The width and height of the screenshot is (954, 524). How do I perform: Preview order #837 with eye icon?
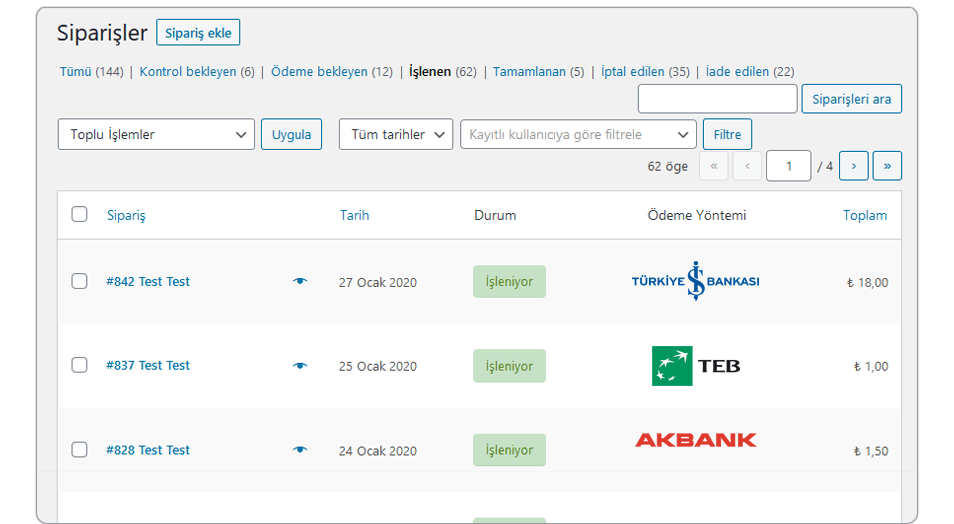click(300, 366)
